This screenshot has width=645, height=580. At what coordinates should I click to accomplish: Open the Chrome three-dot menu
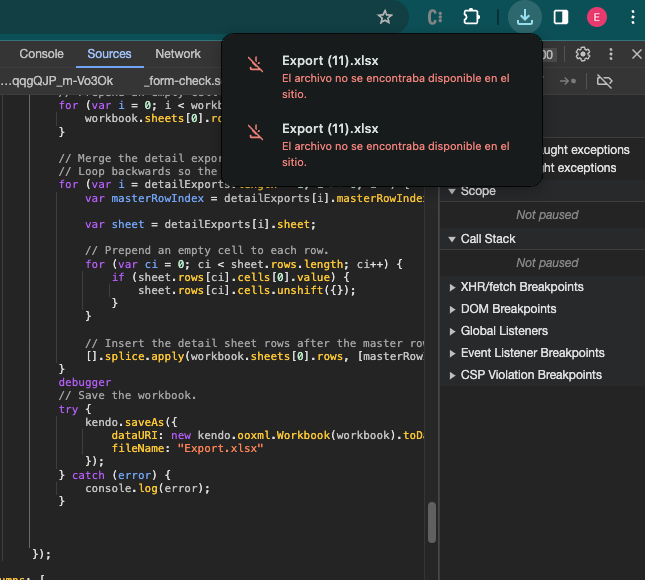pos(632,17)
